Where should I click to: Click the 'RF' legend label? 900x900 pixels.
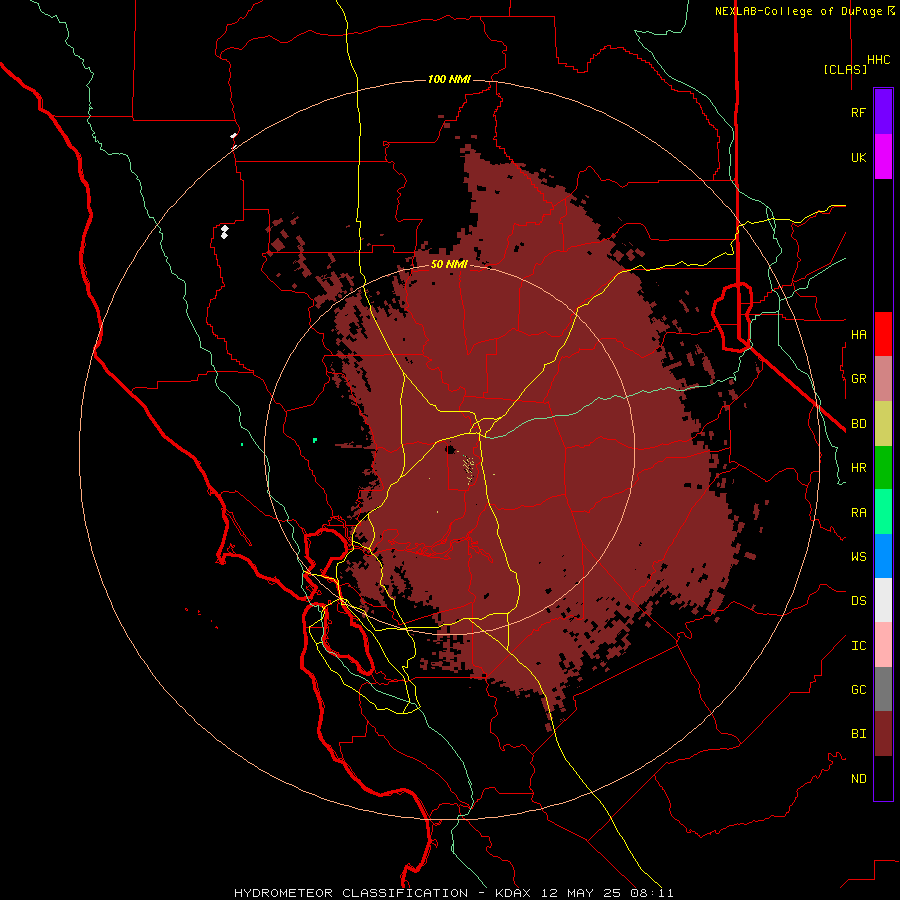tap(858, 113)
